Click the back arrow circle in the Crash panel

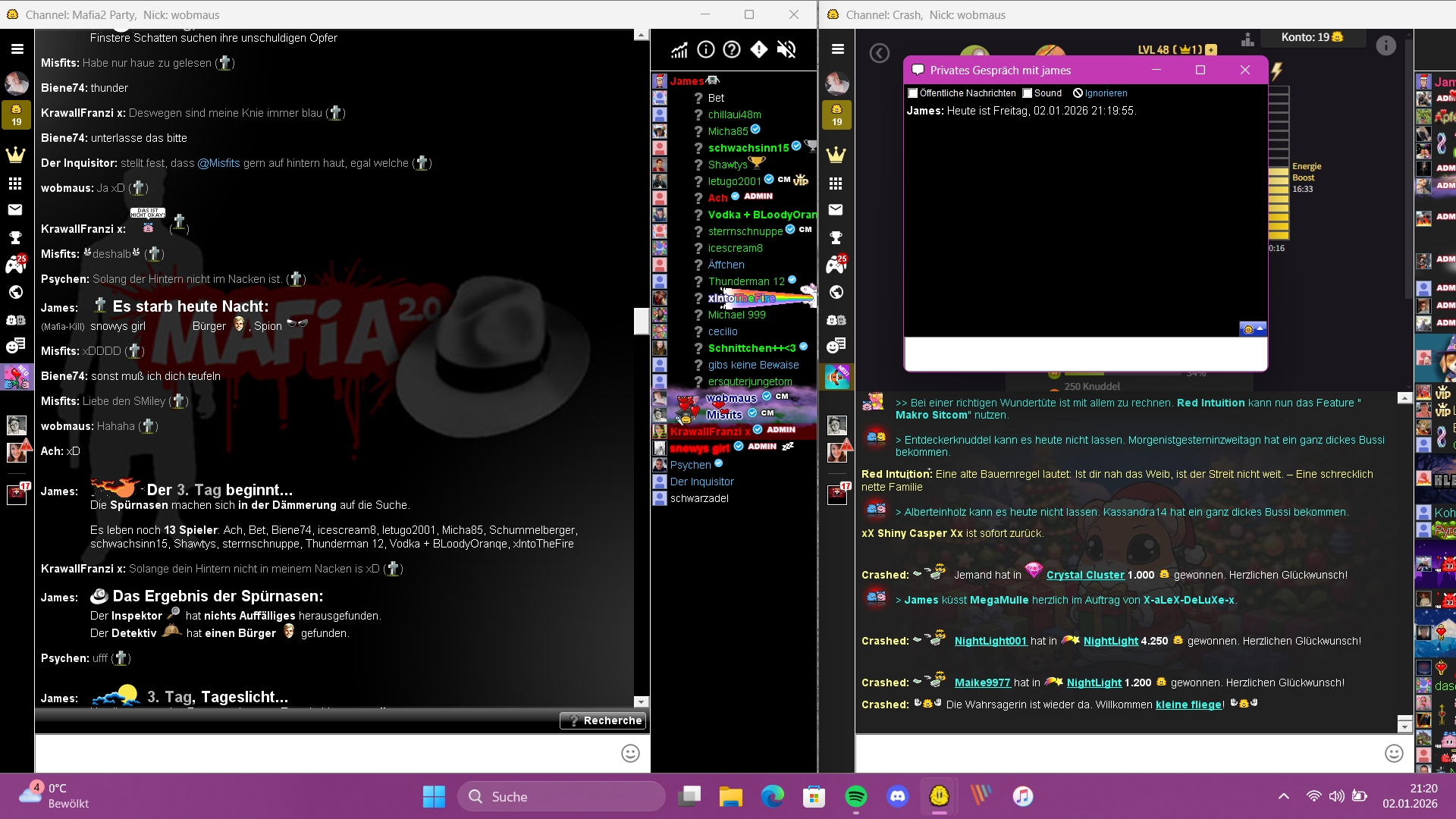879,53
